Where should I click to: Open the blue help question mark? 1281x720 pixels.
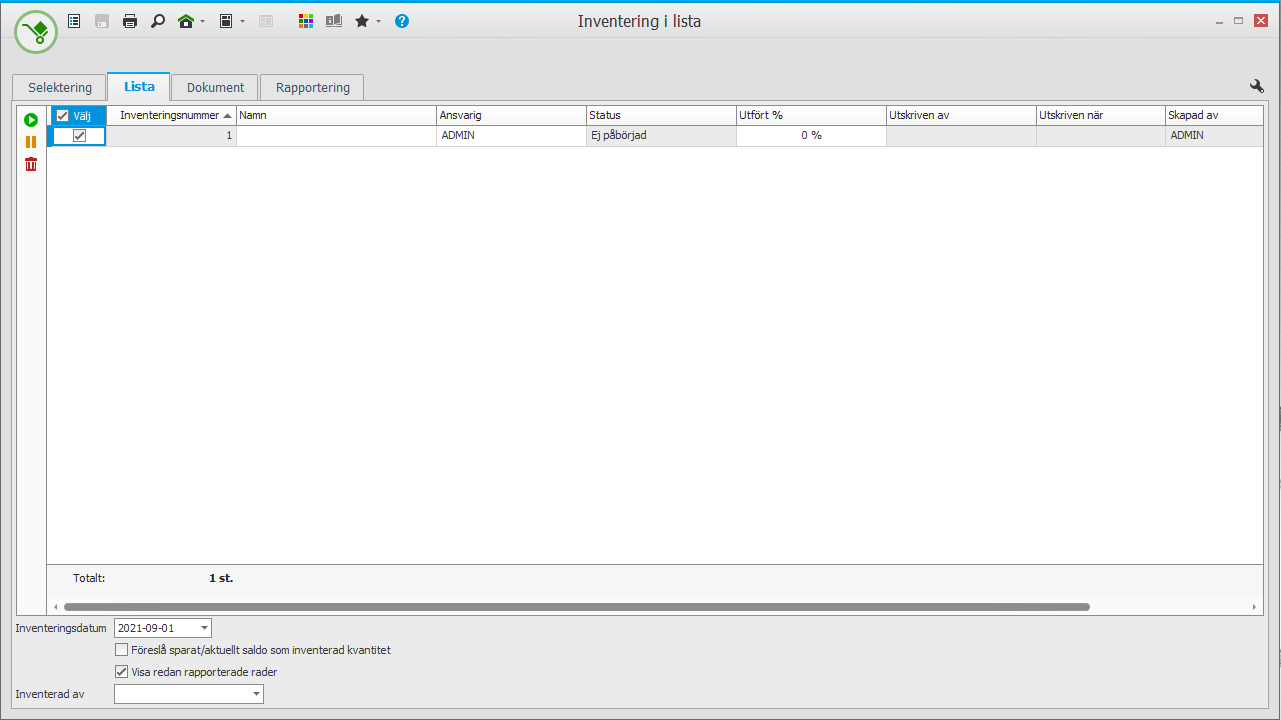coord(402,21)
